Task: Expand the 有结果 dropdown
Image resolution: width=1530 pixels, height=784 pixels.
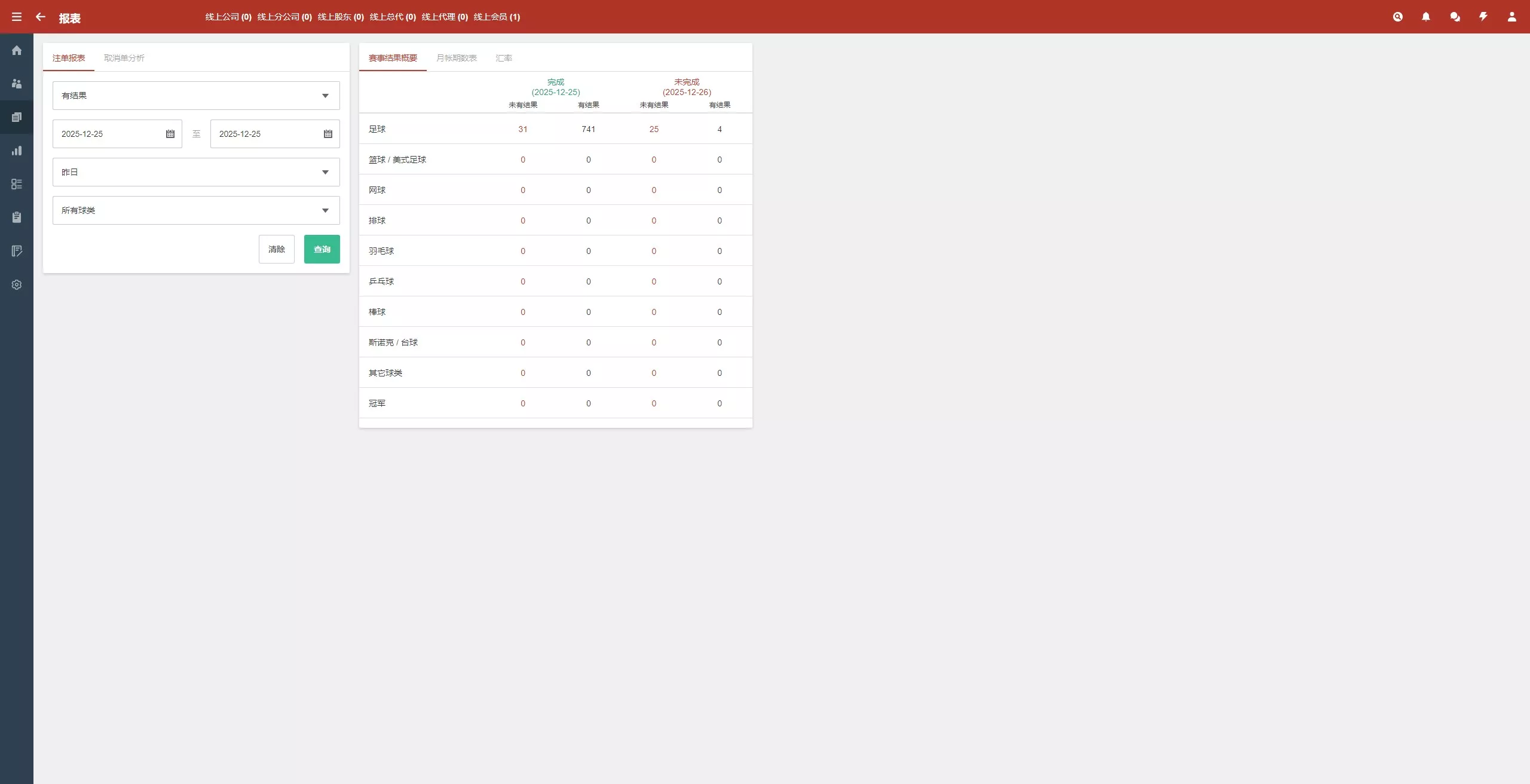Action: pyautogui.click(x=196, y=96)
